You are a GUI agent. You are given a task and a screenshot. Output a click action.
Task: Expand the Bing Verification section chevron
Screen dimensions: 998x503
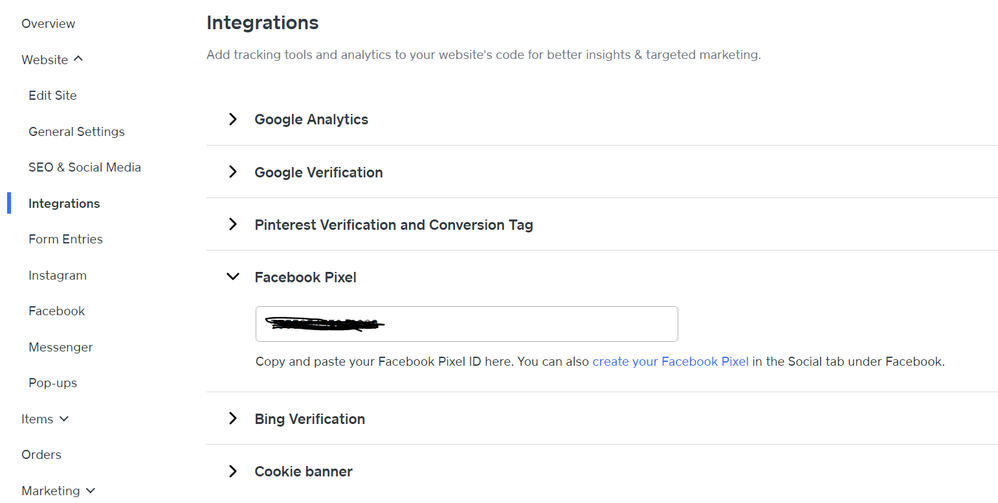233,419
